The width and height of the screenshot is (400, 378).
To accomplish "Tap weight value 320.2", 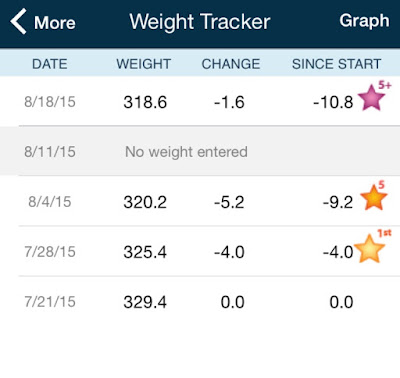I will pyautogui.click(x=145, y=202).
